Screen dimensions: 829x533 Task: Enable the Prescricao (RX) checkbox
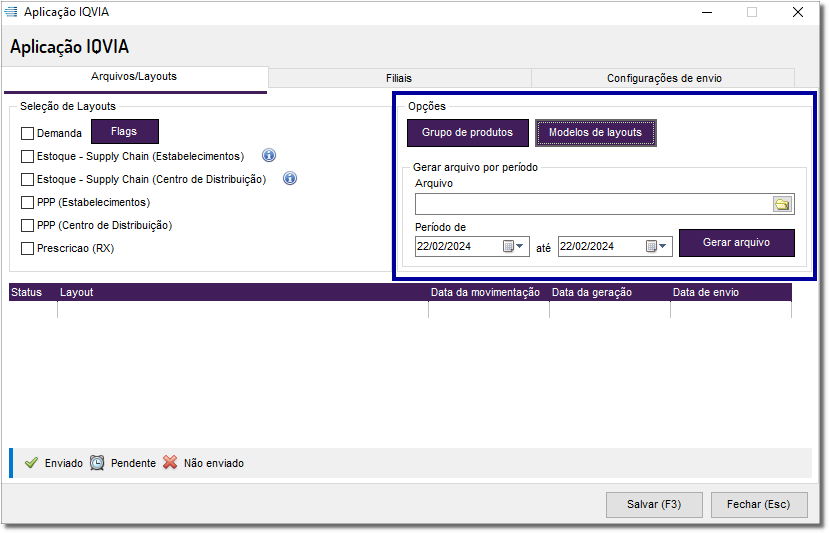coord(27,249)
